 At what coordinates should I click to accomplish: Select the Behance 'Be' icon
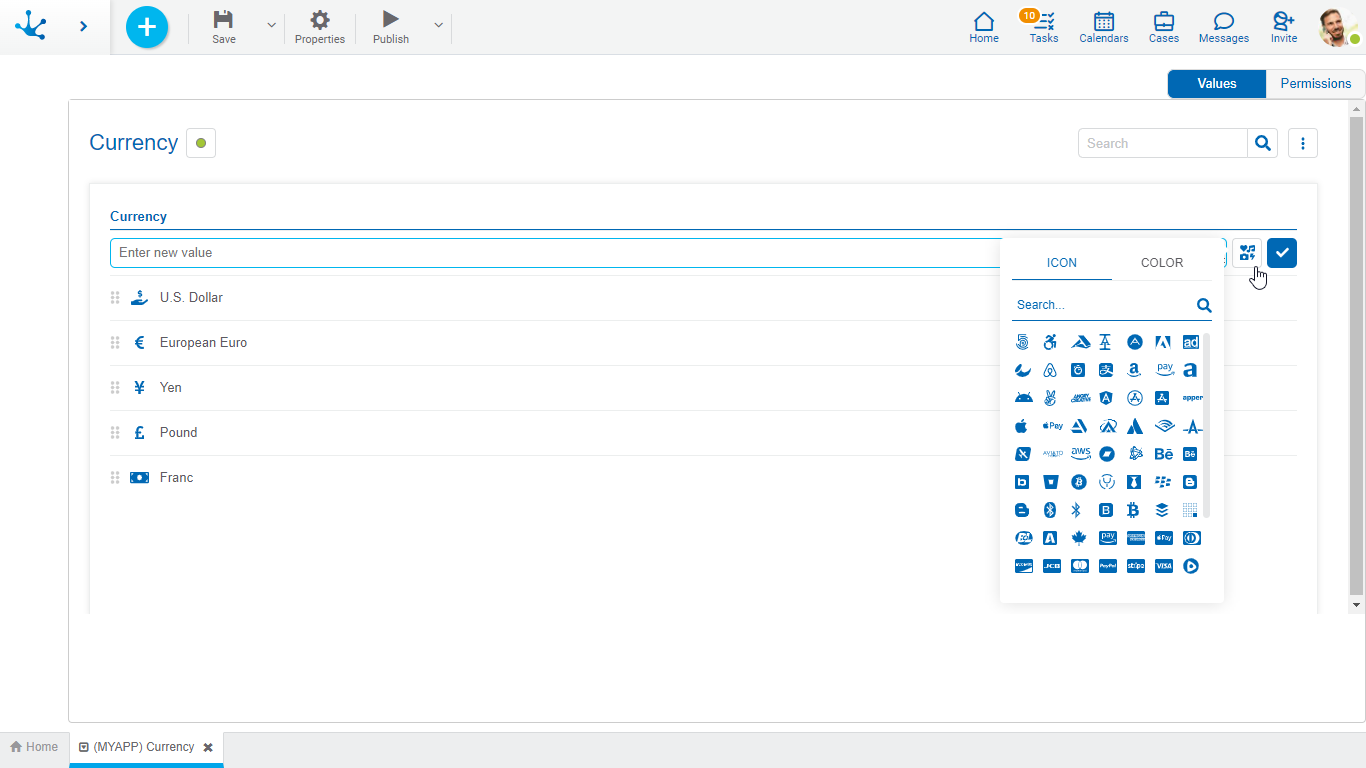(1163, 454)
